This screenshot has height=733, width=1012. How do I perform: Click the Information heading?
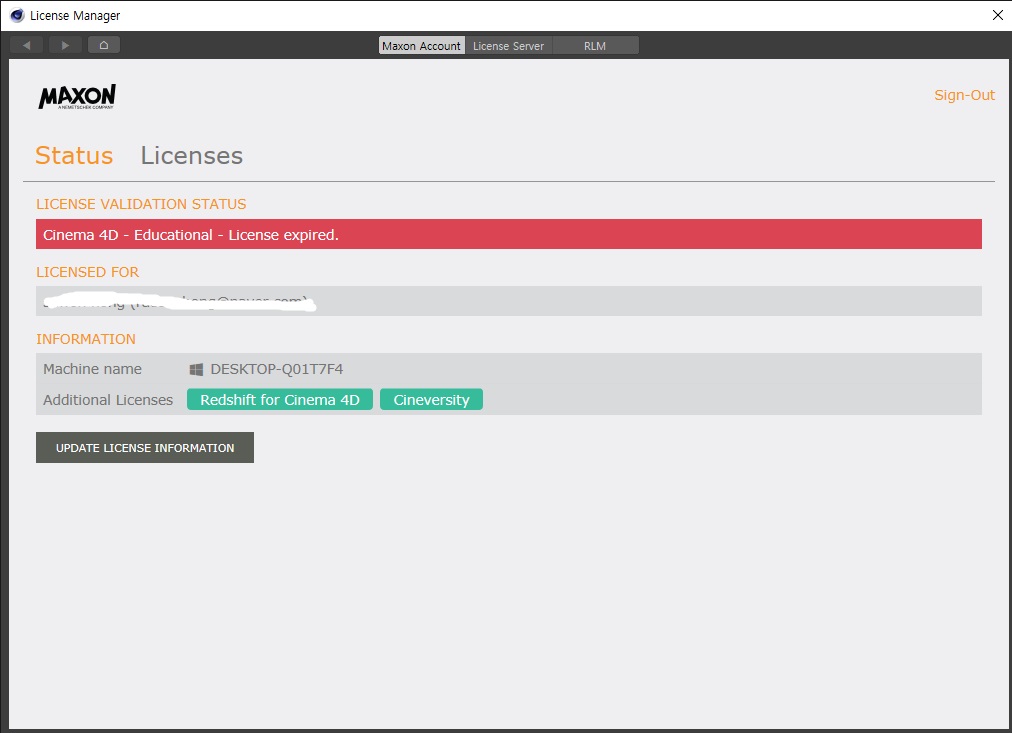(x=86, y=339)
